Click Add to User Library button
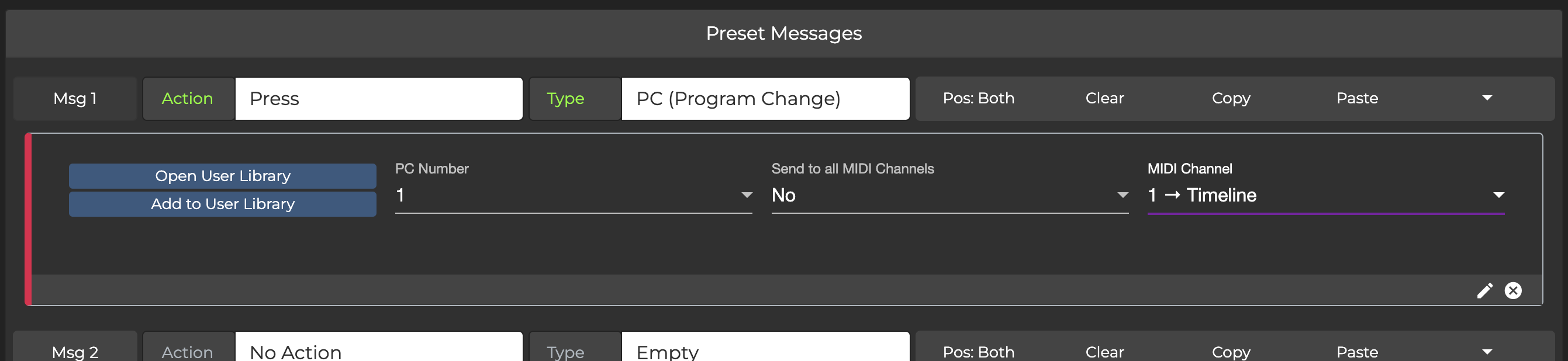Image resolution: width=1568 pixels, height=361 pixels. tap(222, 204)
